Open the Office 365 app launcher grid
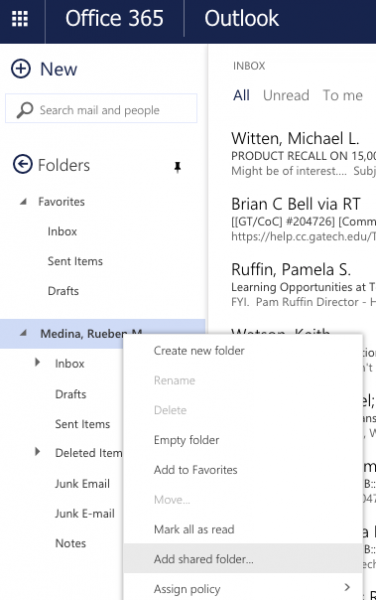The width and height of the screenshot is (376, 600). click(x=20, y=18)
